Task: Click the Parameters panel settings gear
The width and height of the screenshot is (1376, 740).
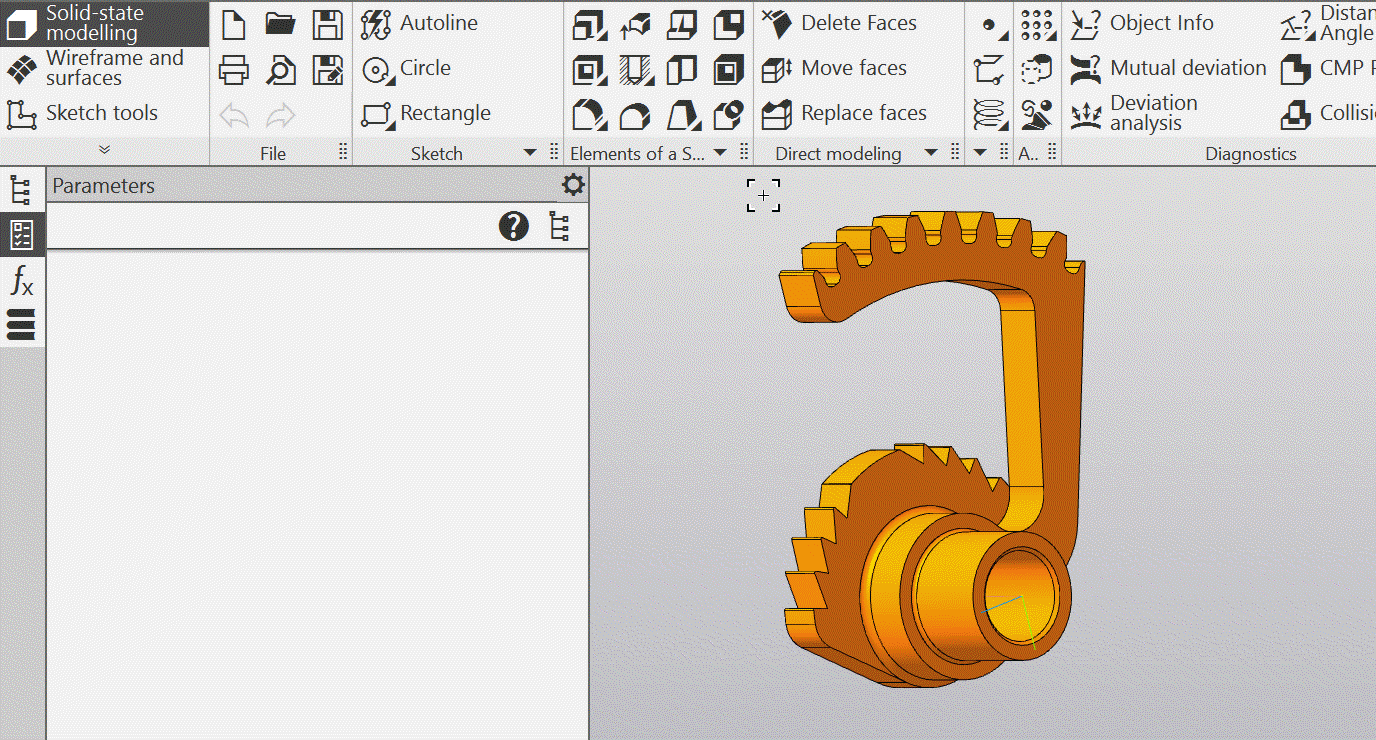Action: tap(572, 185)
